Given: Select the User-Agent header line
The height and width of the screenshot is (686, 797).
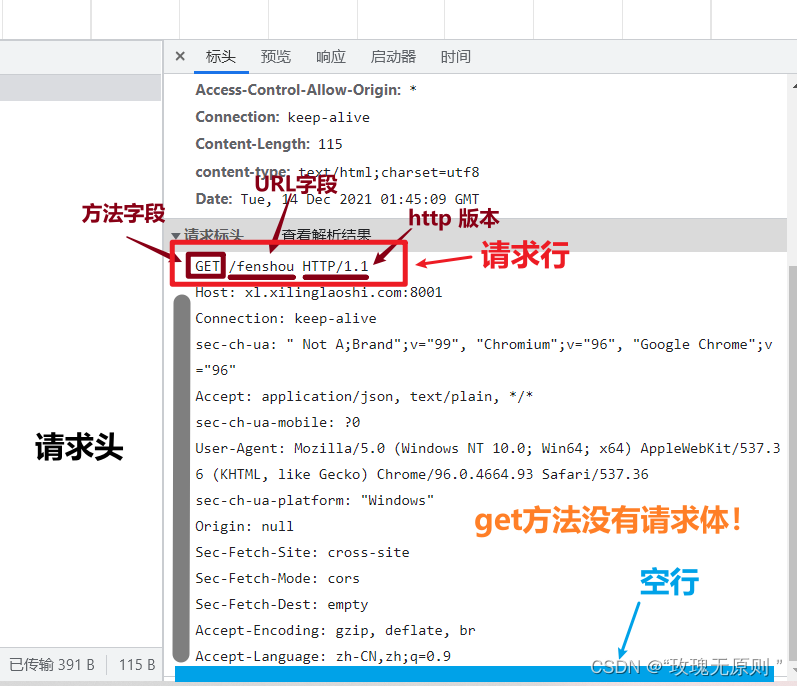Looking at the screenshot, I should 488,461.
